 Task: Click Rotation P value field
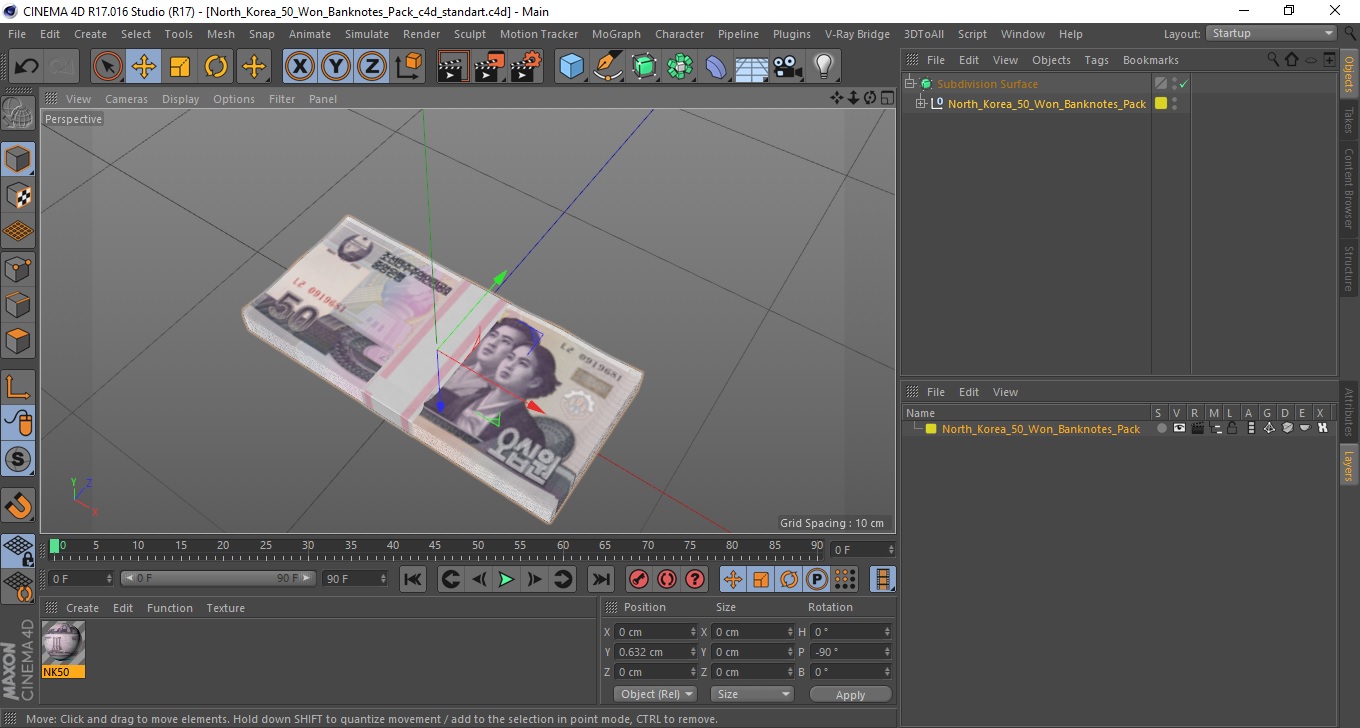coord(850,652)
